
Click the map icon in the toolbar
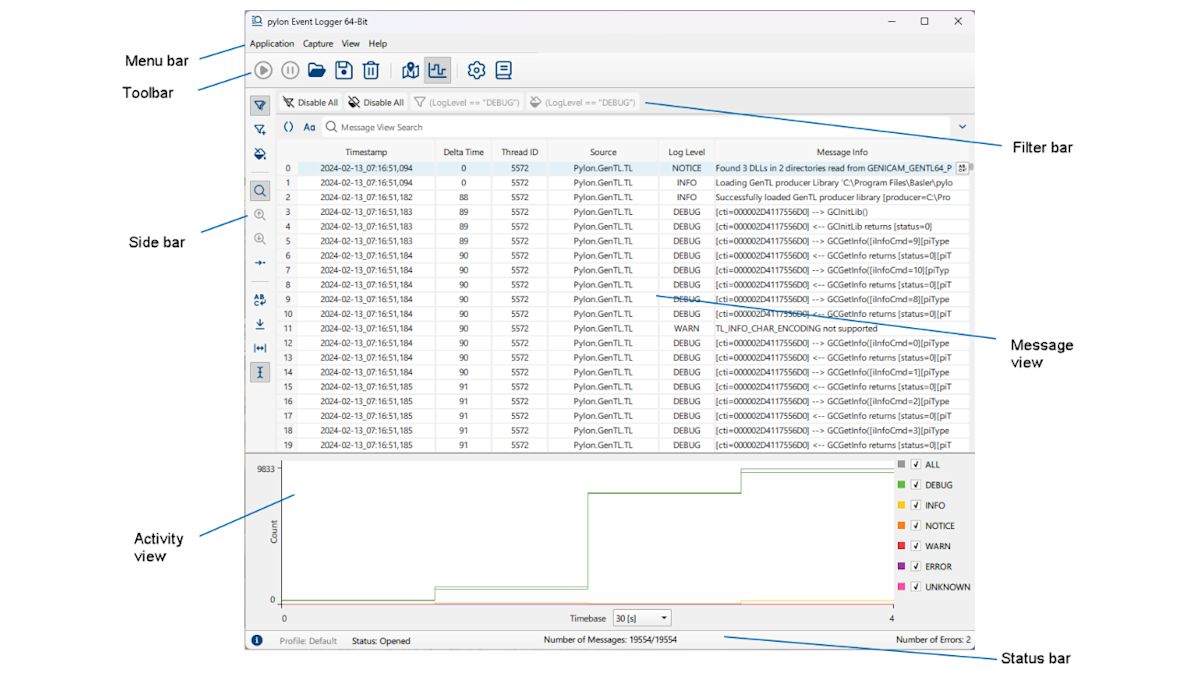(410, 70)
